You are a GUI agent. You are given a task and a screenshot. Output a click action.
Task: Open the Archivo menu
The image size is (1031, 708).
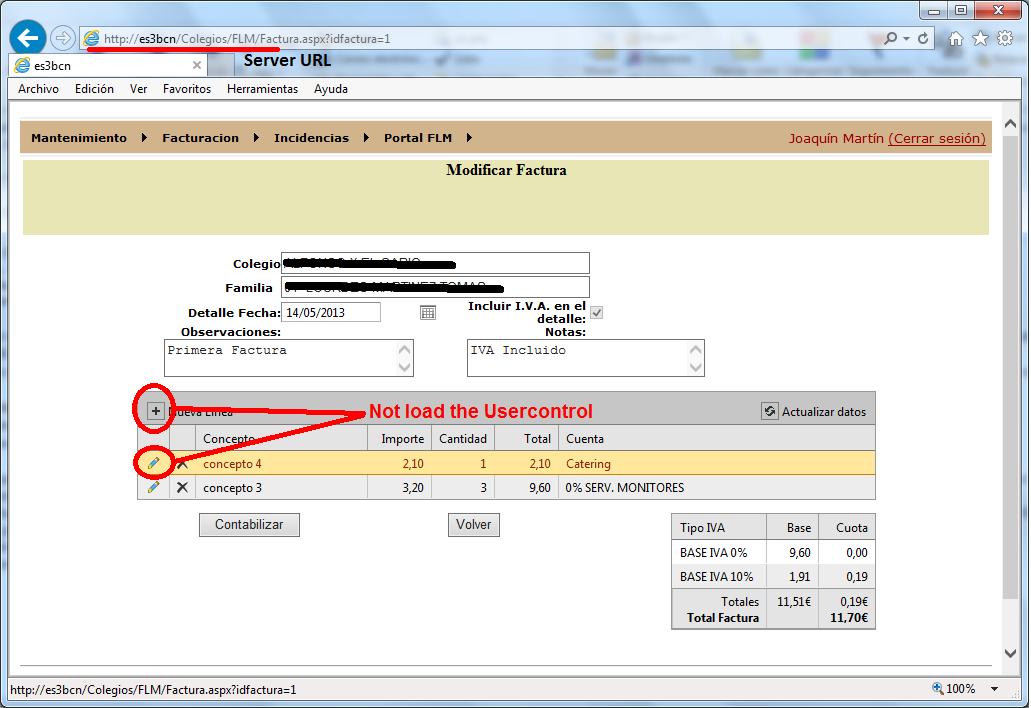click(x=38, y=89)
